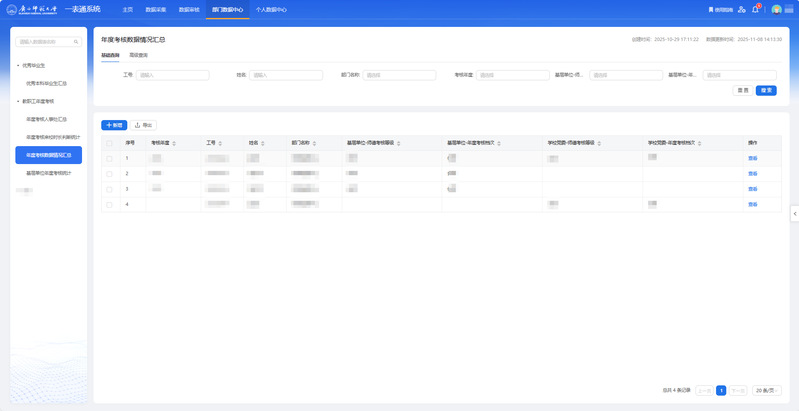The width and height of the screenshot is (799, 411).
Task: Click the blue 新增 button
Action: [114, 125]
